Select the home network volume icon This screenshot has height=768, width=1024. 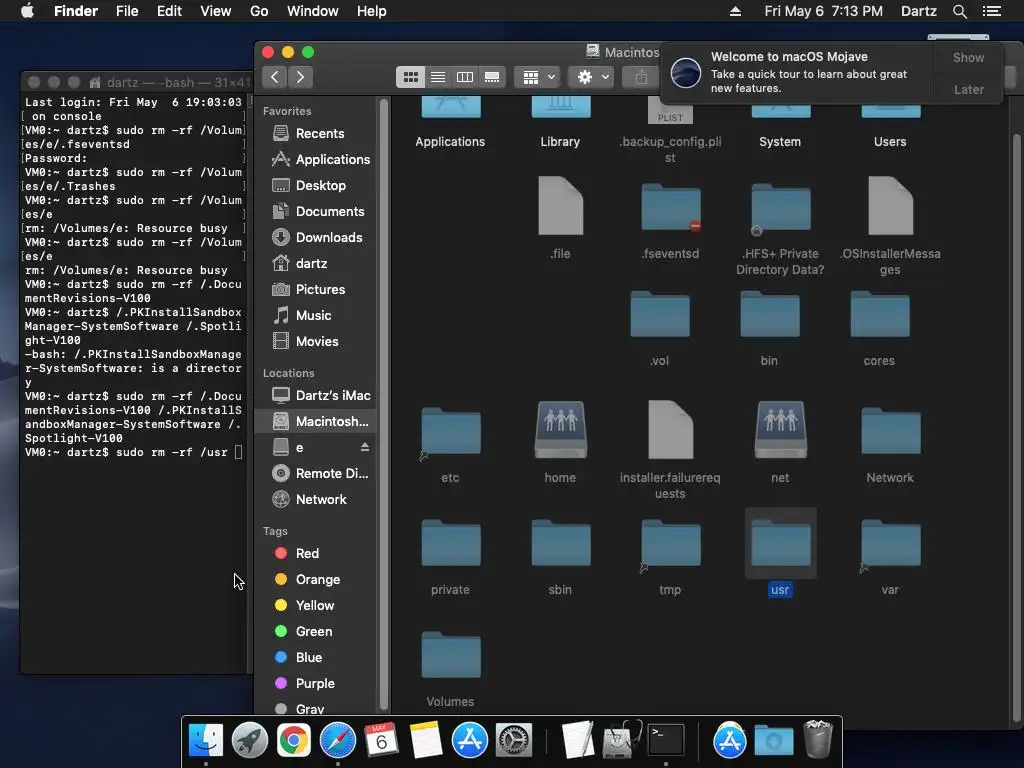[x=560, y=431]
